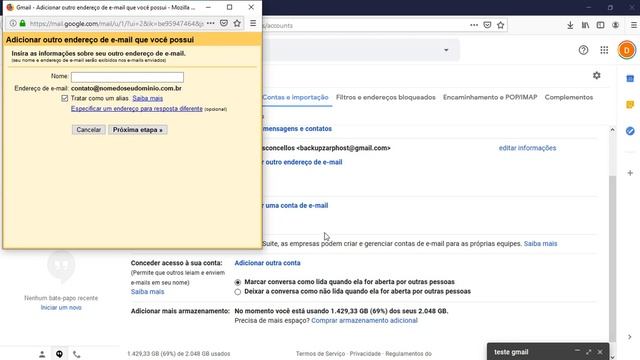Minimize the teste gmail compose window

tap(577, 351)
